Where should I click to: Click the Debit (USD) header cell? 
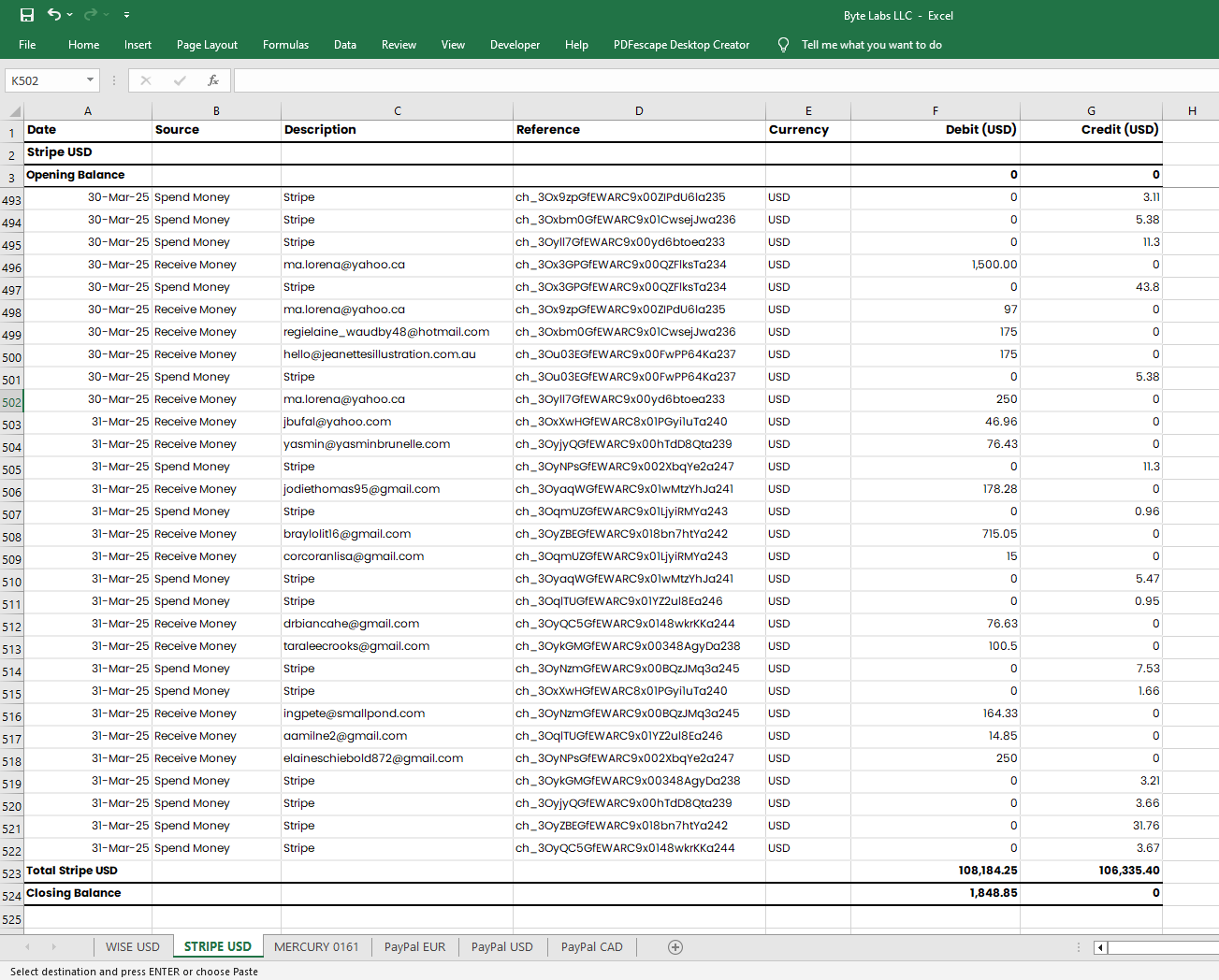(936, 130)
